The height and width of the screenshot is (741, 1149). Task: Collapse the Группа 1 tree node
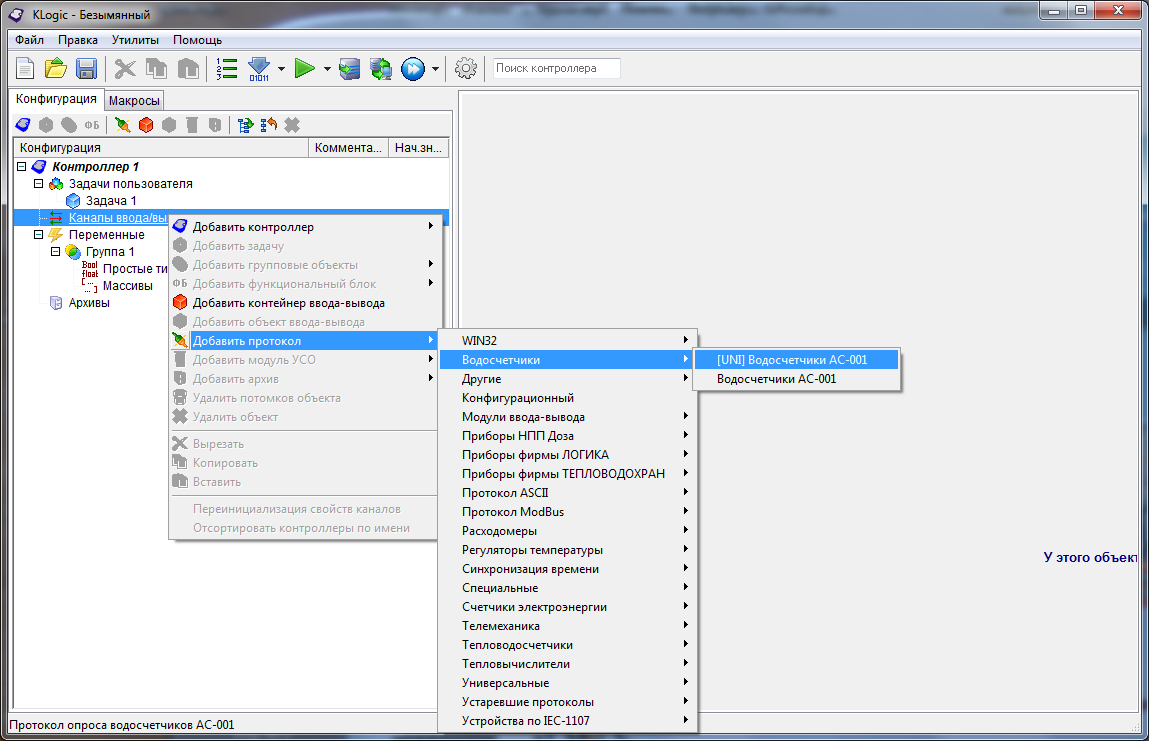coord(56,252)
